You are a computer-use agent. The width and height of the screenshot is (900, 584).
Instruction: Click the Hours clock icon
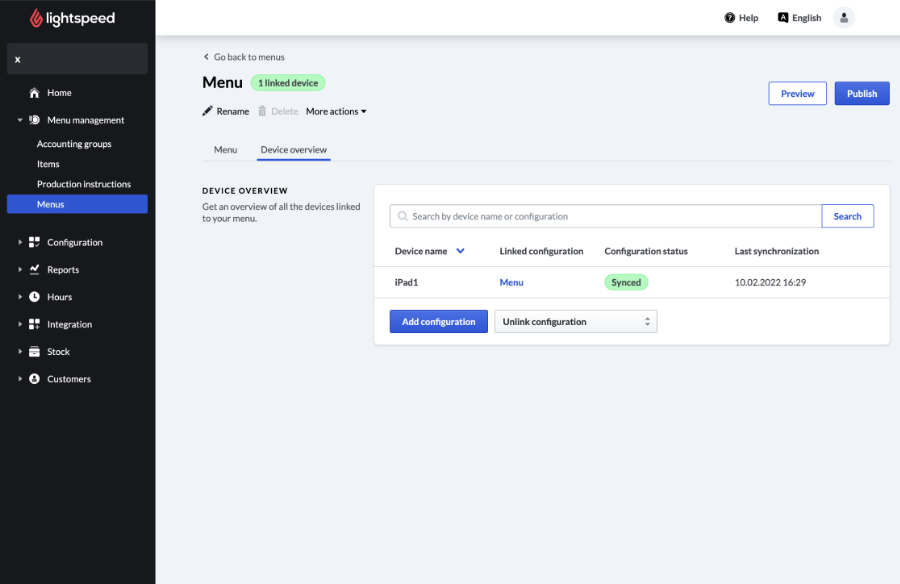(34, 297)
